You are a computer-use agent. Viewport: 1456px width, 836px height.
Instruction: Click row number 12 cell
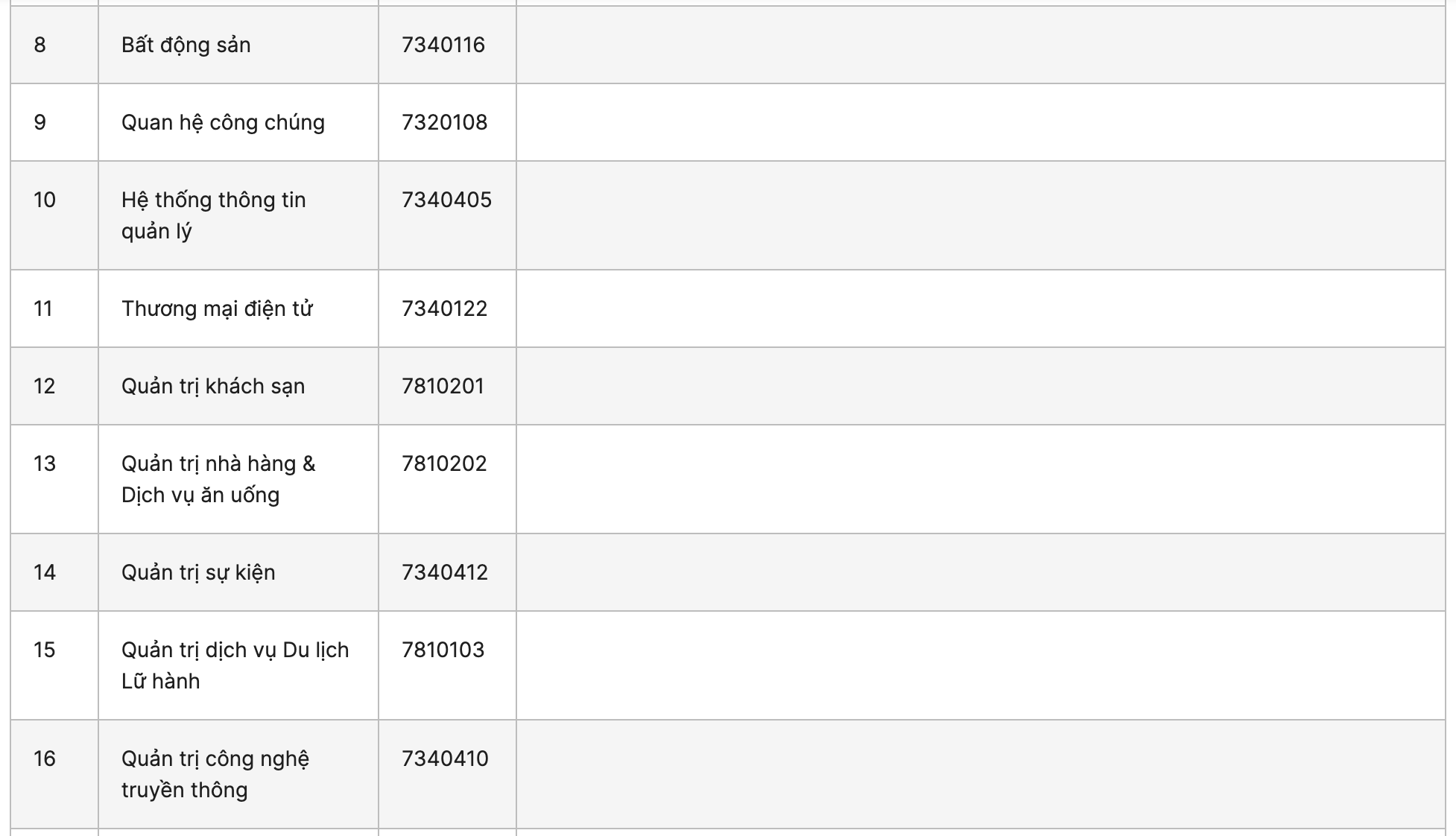(54, 386)
